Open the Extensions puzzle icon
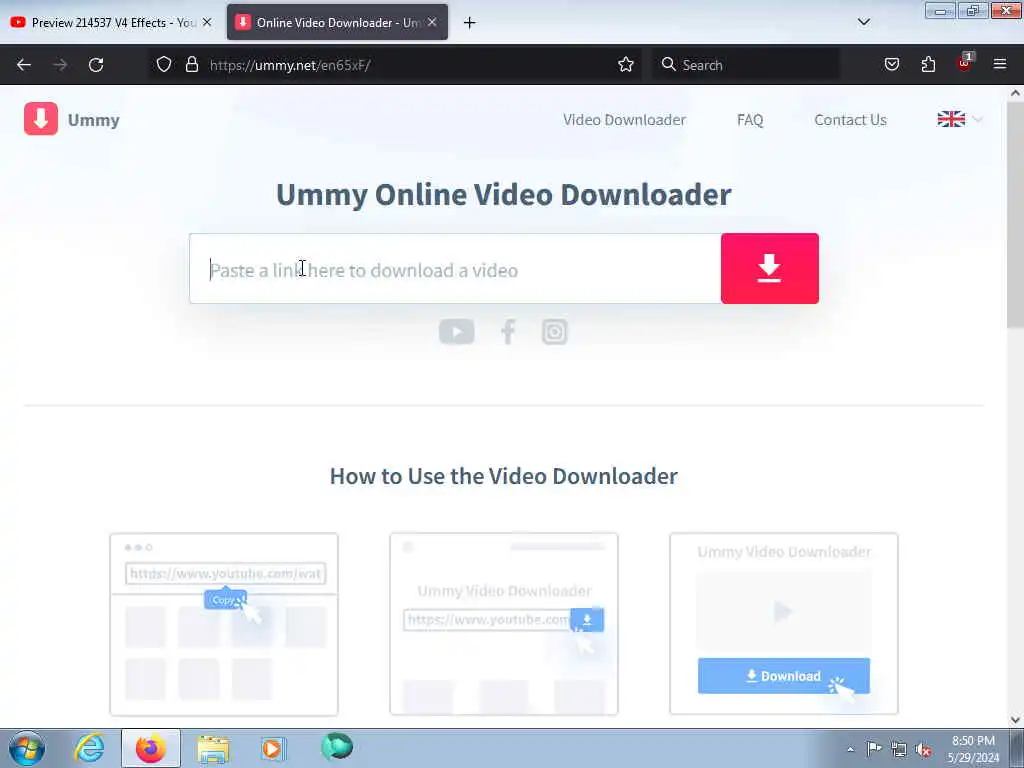The width and height of the screenshot is (1024, 768). [x=928, y=65]
